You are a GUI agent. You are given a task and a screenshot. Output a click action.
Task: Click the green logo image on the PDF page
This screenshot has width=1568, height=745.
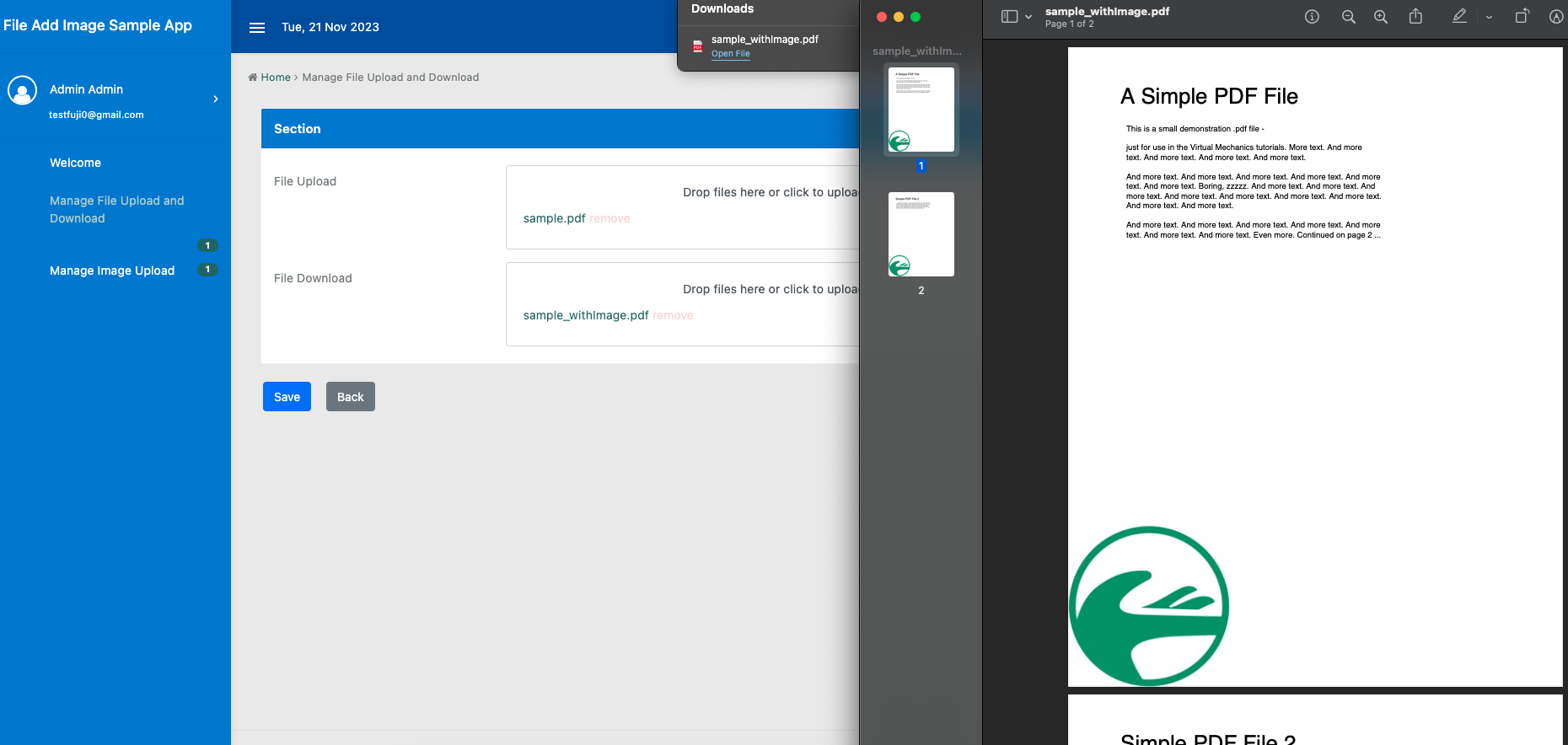click(1149, 606)
